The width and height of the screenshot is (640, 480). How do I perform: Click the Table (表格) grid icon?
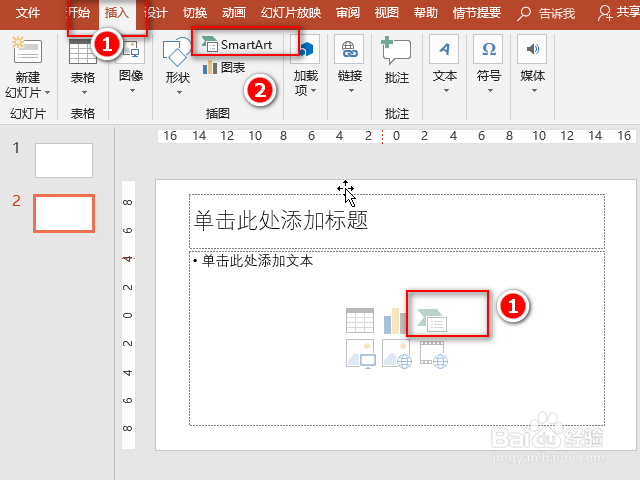coord(82,52)
